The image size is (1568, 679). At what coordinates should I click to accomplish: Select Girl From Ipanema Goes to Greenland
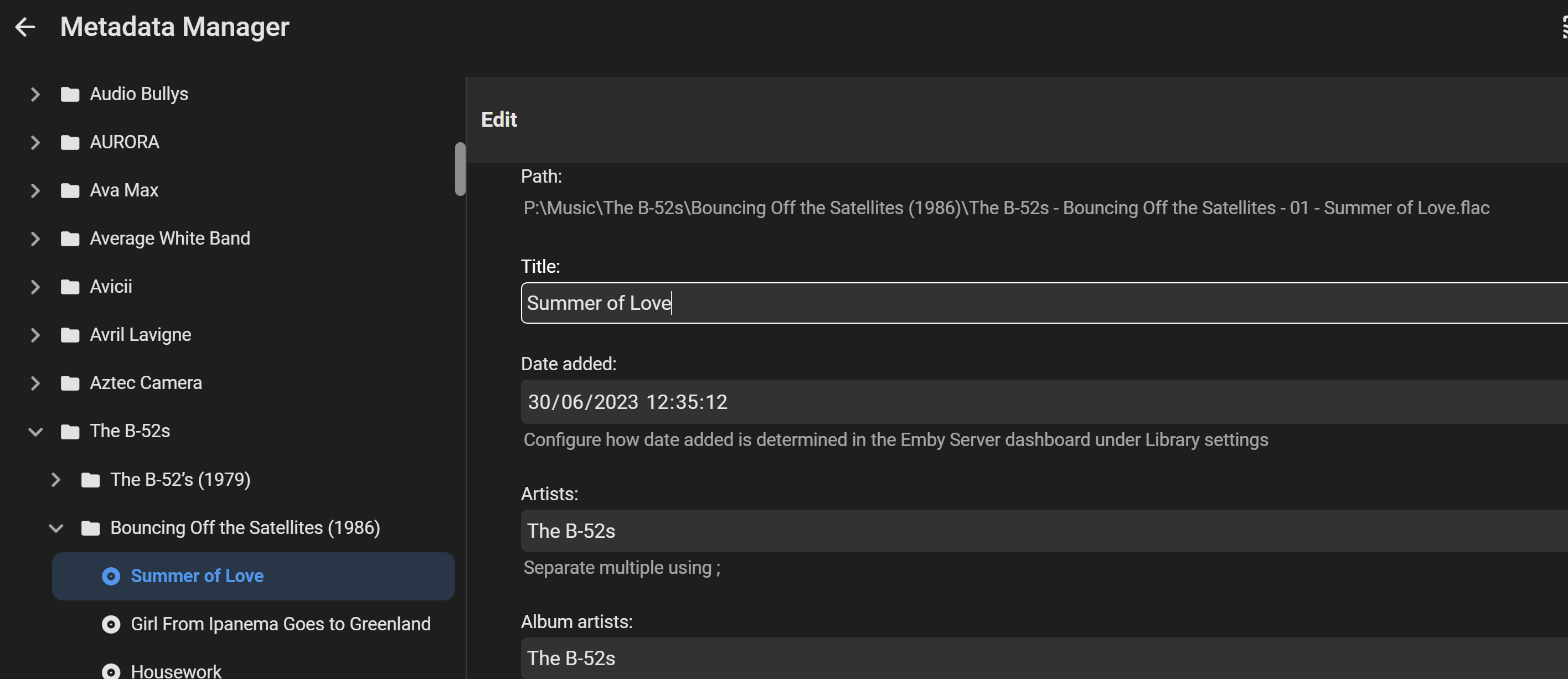pos(280,624)
